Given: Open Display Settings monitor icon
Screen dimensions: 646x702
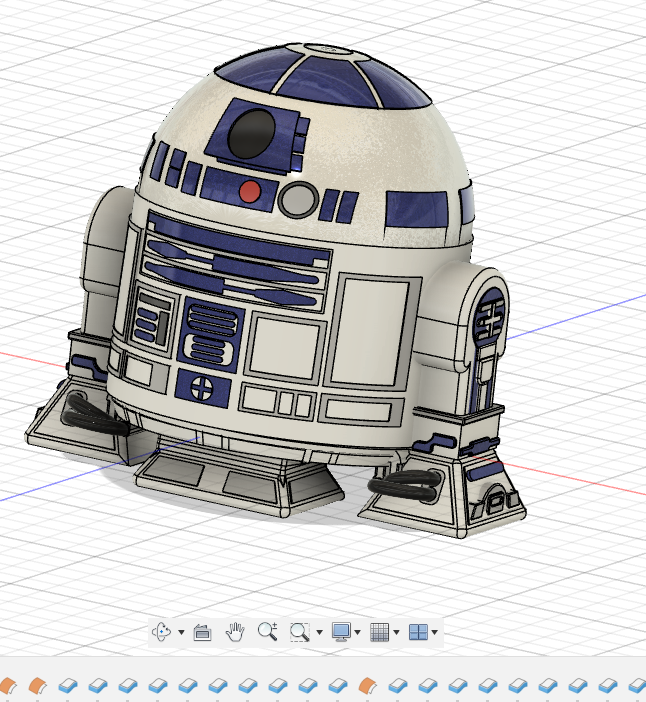Looking at the screenshot, I should (x=341, y=632).
